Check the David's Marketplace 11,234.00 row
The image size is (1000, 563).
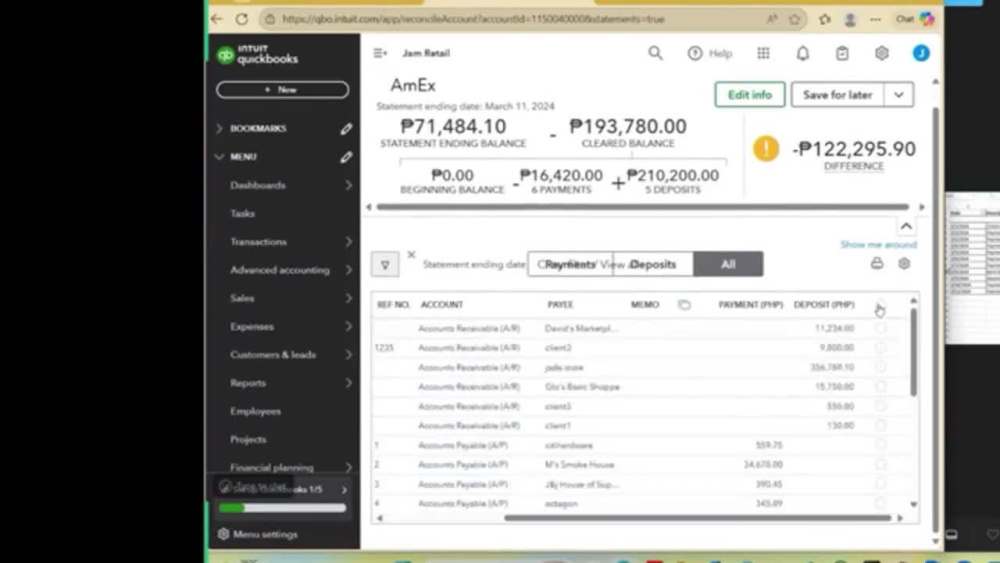880,328
